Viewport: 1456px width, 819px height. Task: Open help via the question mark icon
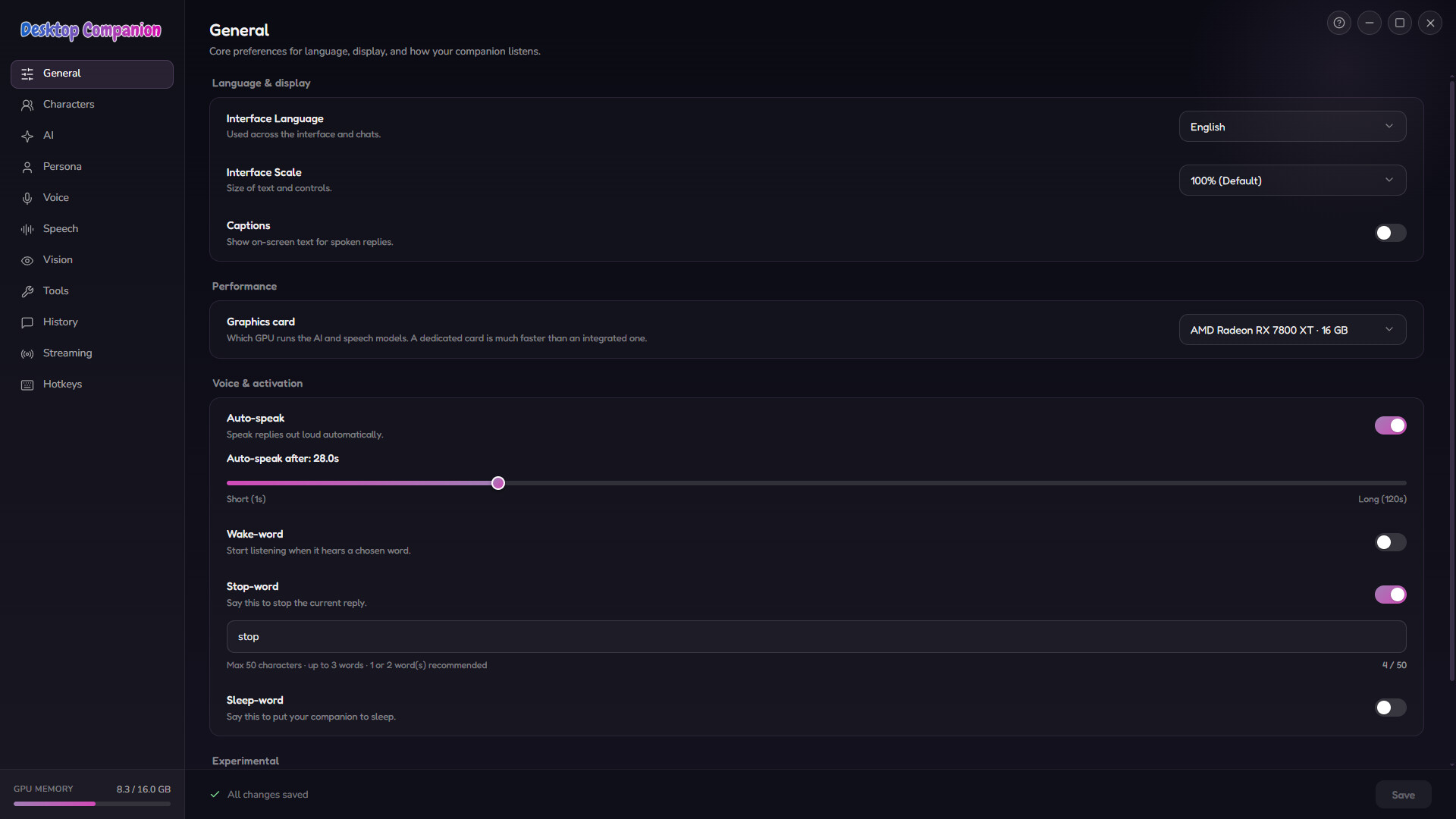tap(1339, 23)
